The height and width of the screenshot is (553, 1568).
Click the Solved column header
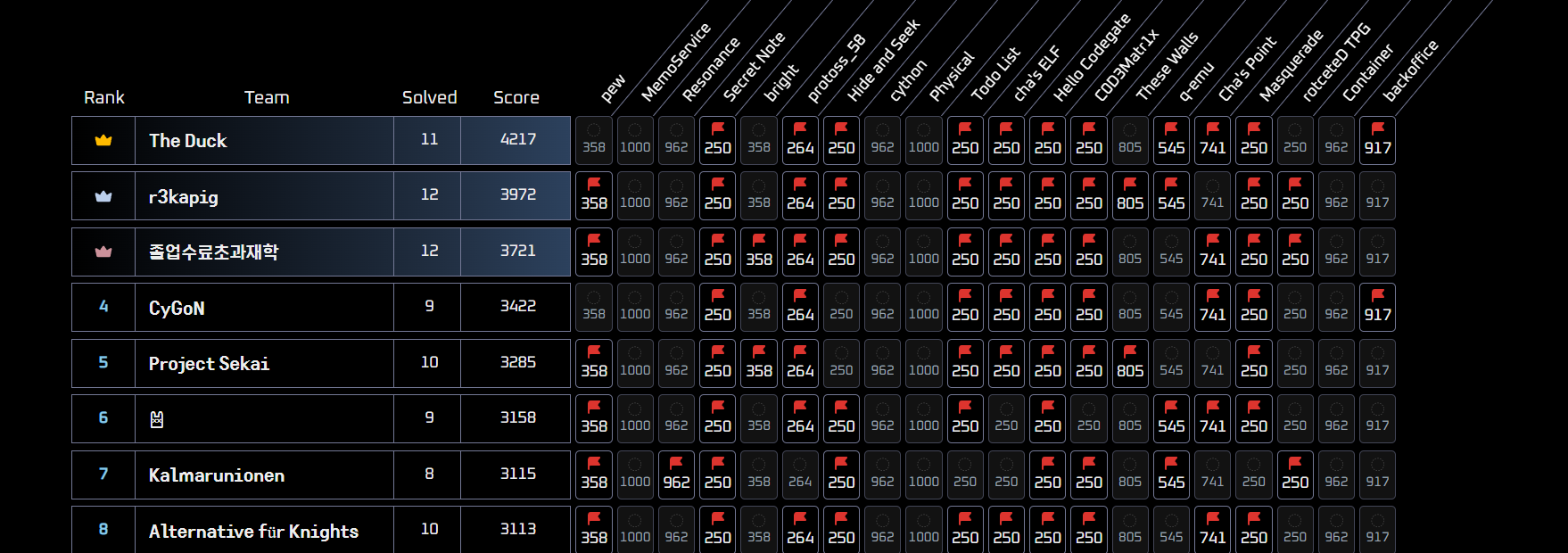coord(429,97)
